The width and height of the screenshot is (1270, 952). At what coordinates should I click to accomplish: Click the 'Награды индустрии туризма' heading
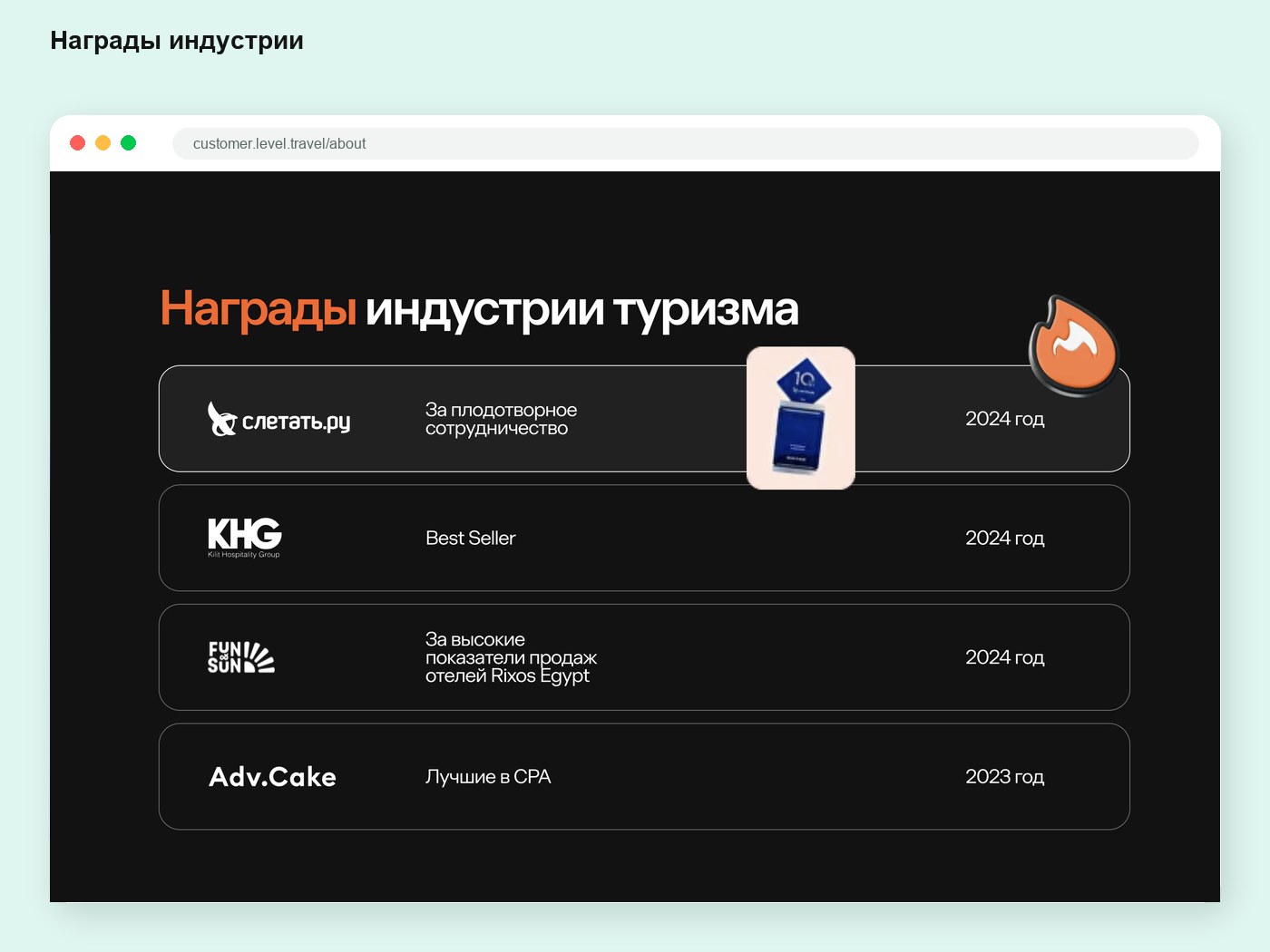tap(479, 309)
